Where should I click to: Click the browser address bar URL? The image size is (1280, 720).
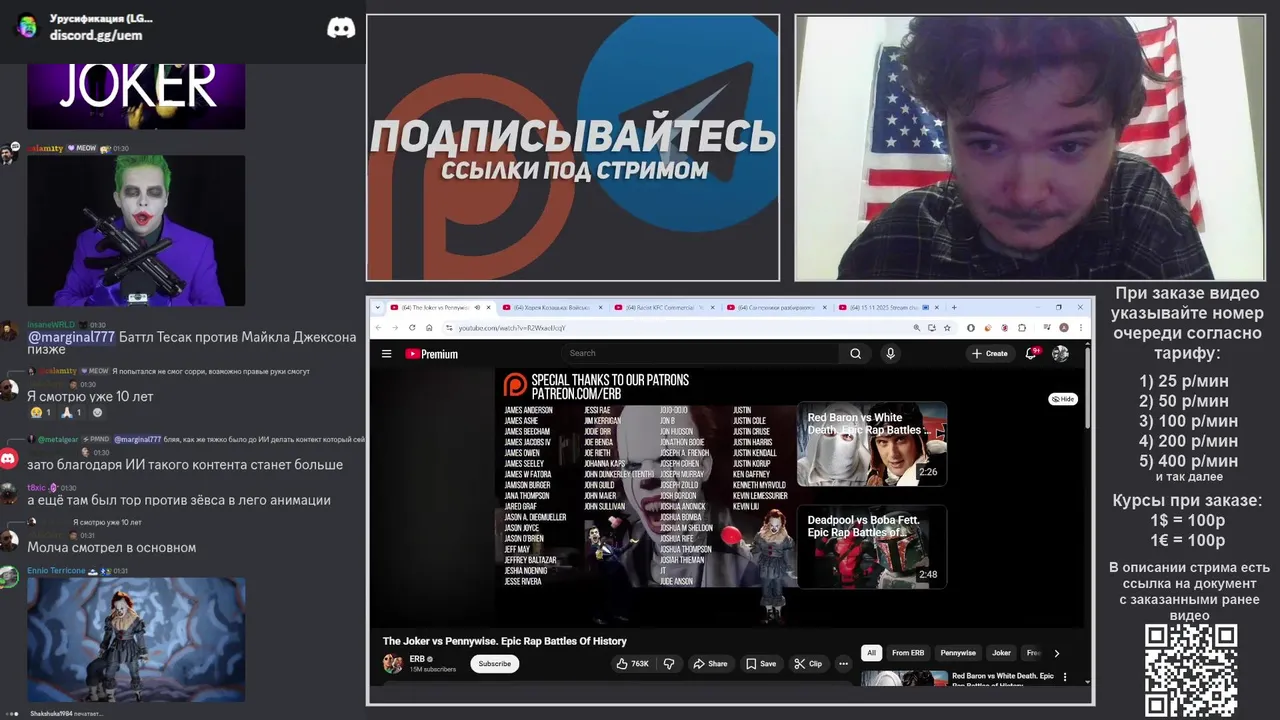pyautogui.click(x=511, y=328)
